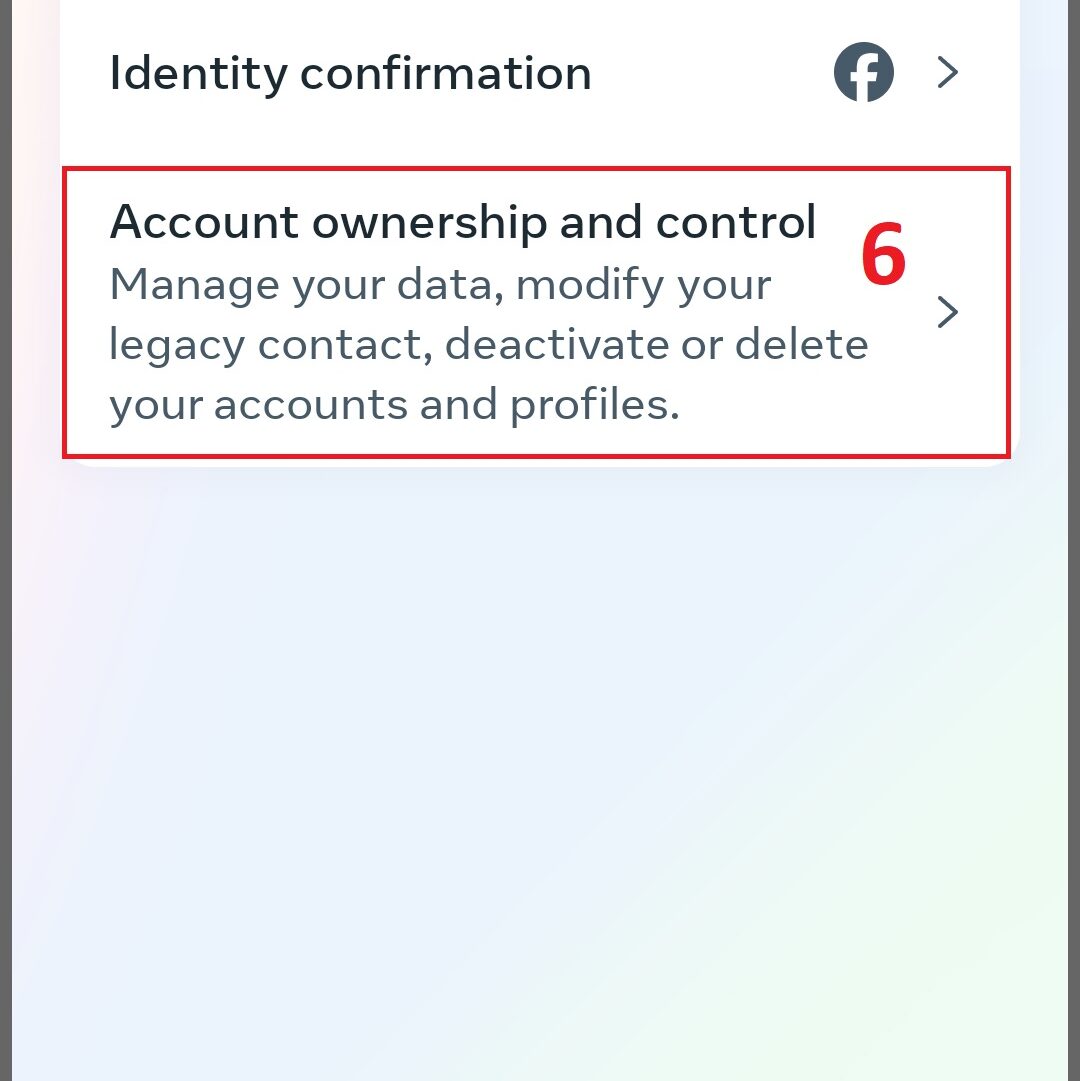Click the word 'delete' in the description
Screen dimensions: 1080x1081
[x=802, y=344]
